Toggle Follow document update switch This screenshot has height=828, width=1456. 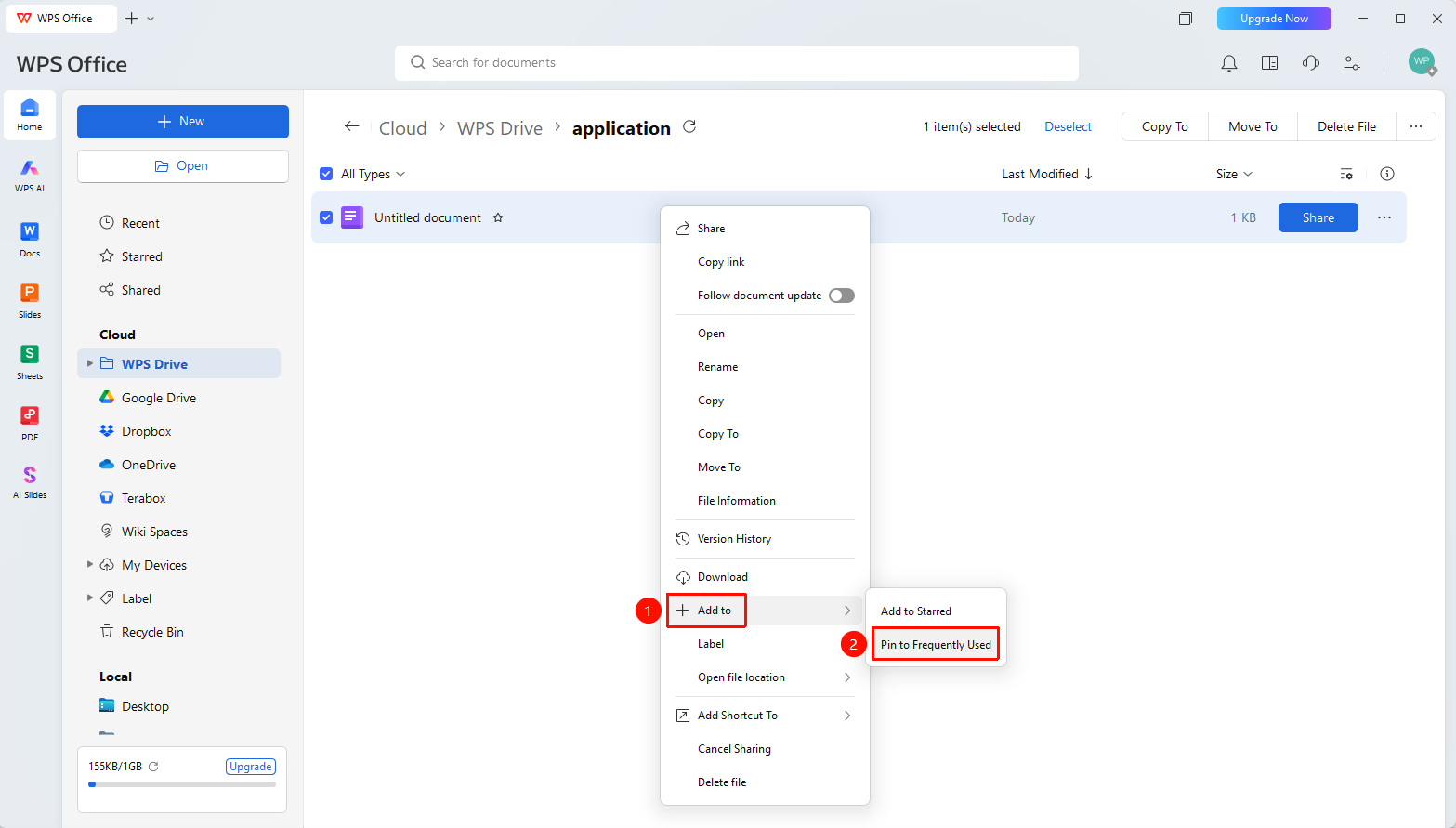(842, 296)
